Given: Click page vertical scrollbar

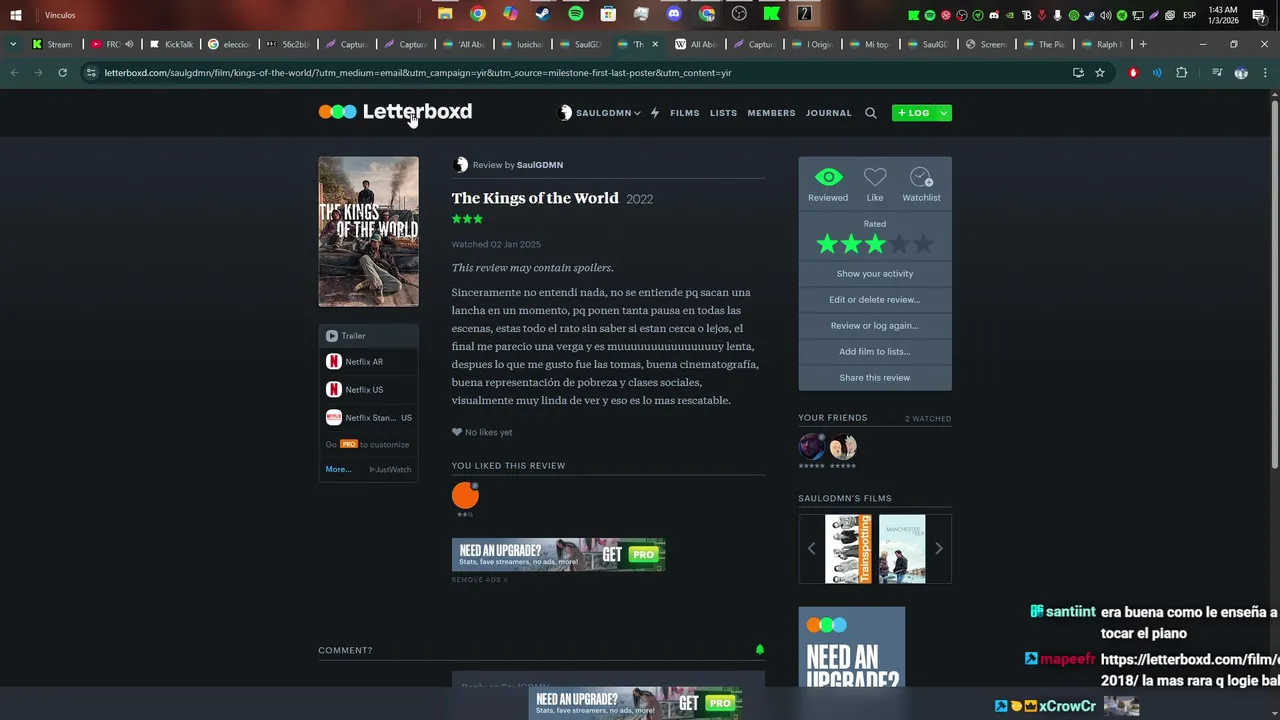Looking at the screenshot, I should pyautogui.click(x=1274, y=283).
